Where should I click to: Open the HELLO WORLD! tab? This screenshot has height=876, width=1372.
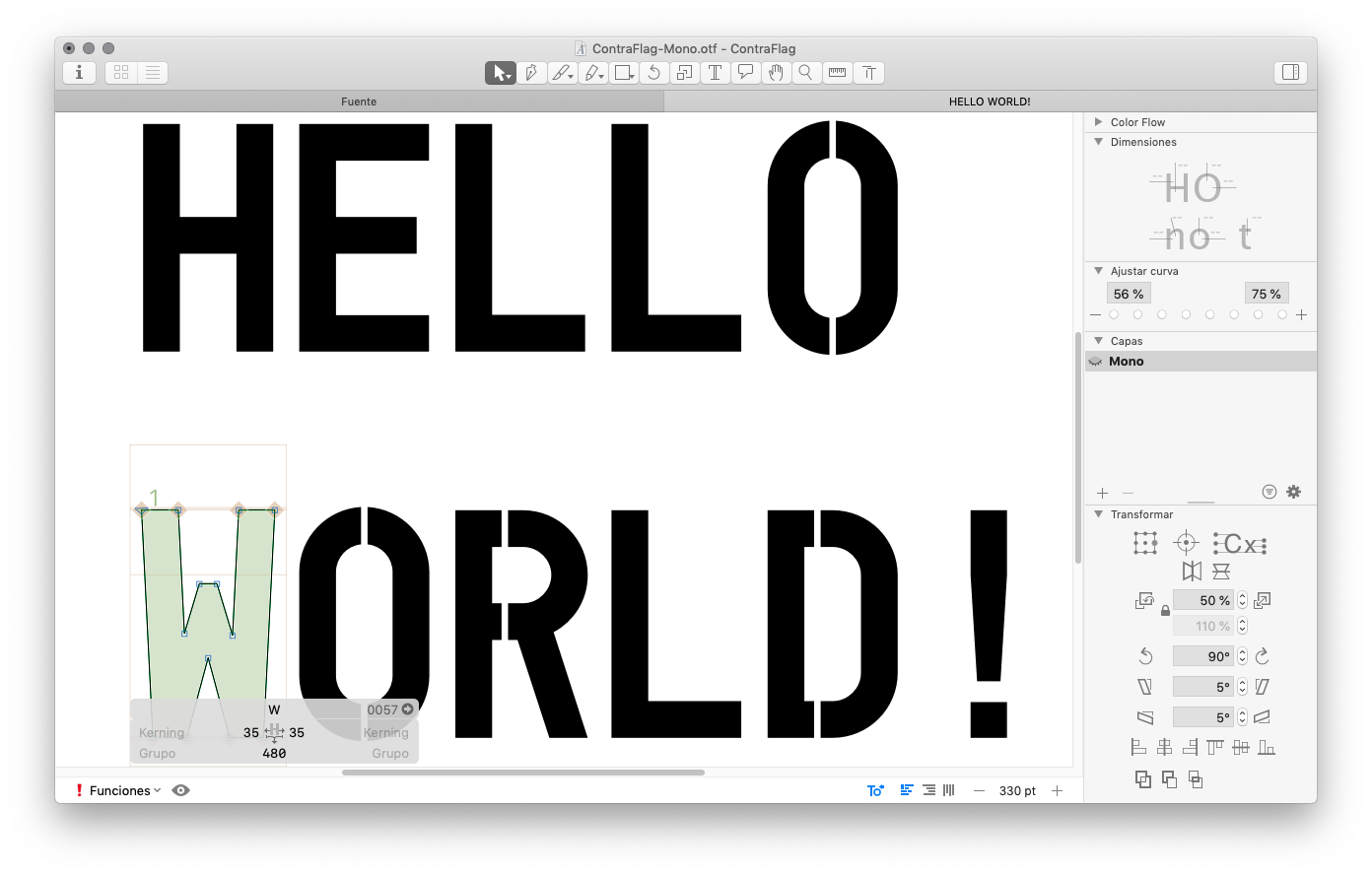[x=990, y=101]
